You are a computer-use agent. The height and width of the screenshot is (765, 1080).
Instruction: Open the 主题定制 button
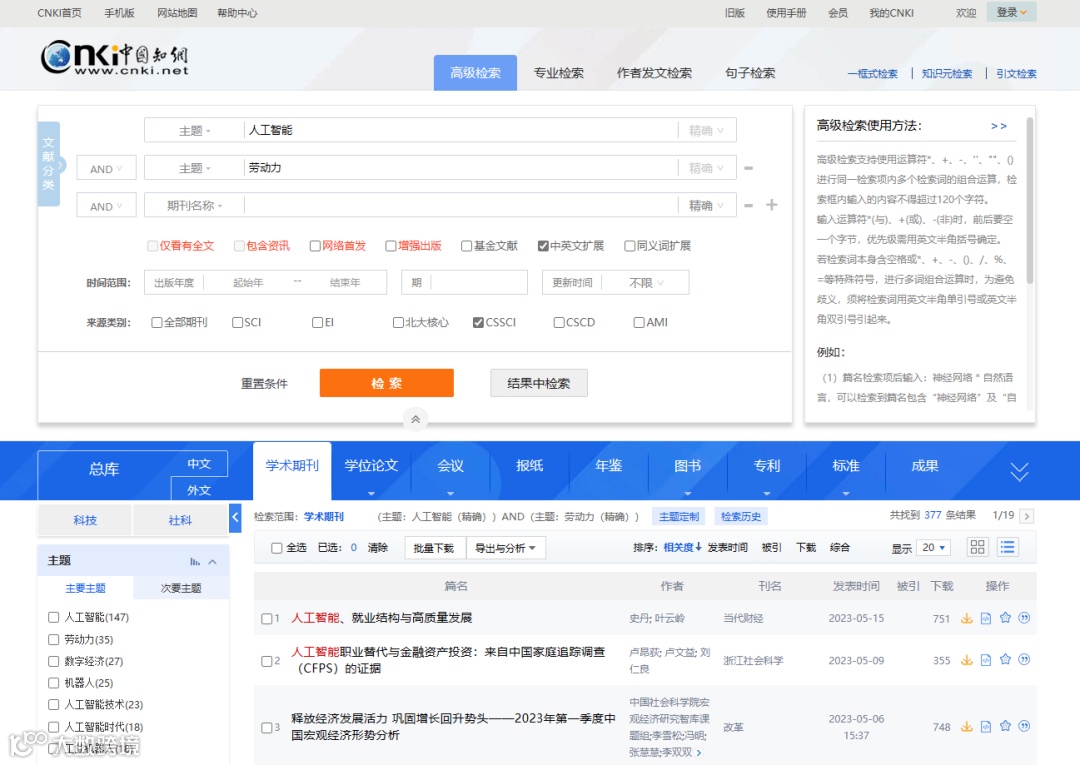pos(679,516)
